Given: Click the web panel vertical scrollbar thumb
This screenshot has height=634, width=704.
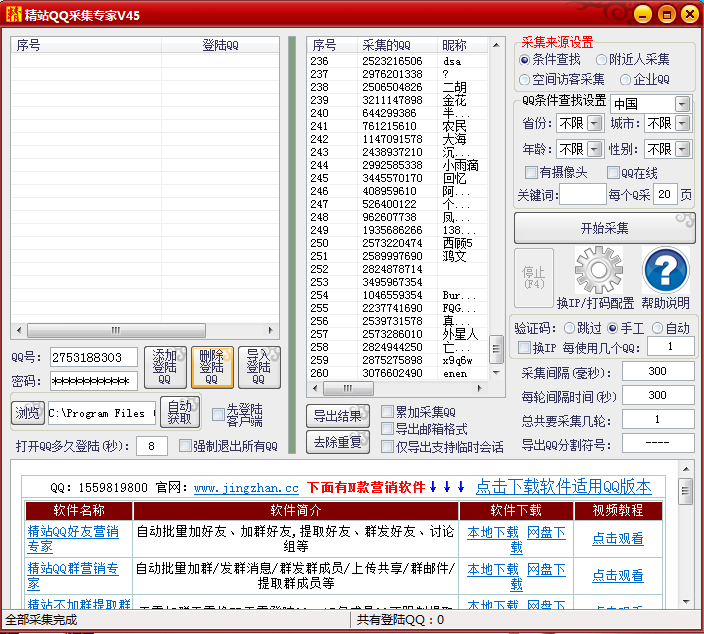Looking at the screenshot, I should tap(685, 492).
